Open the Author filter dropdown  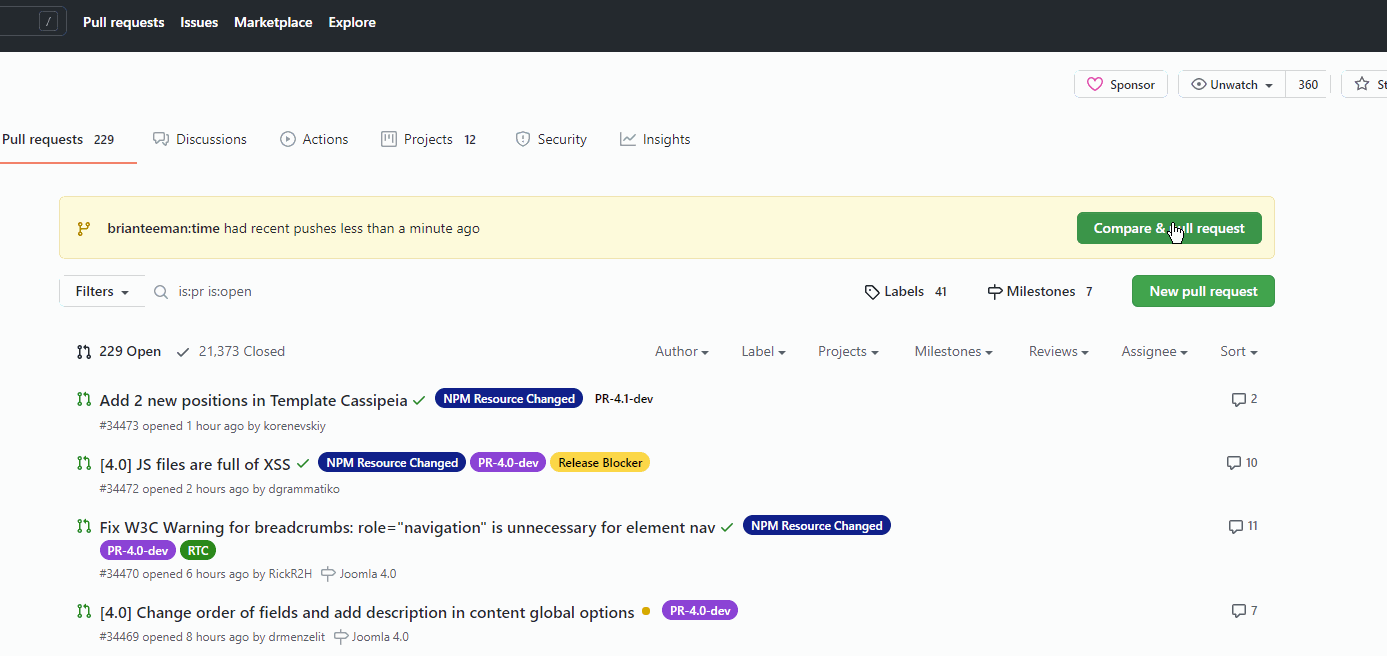pyautogui.click(x=682, y=352)
